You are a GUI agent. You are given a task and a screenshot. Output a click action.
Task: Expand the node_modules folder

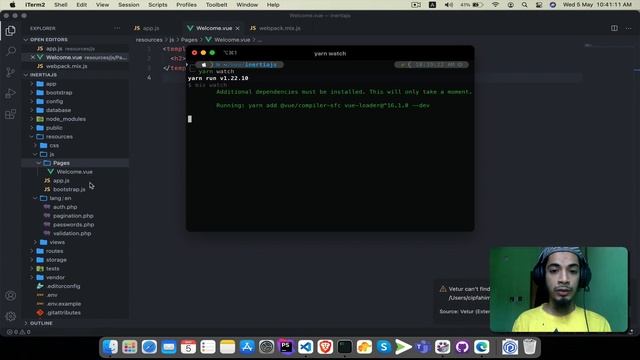click(x=65, y=119)
